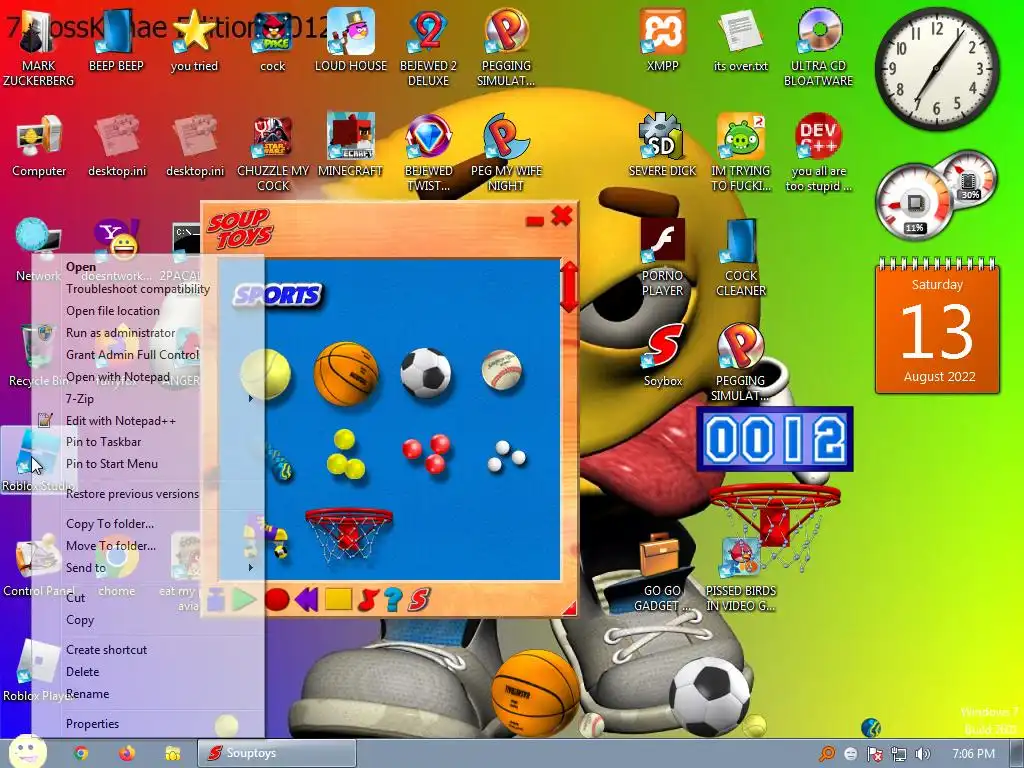Pick the orange basketball toy in Soup Toys
The height and width of the screenshot is (768, 1024).
click(346, 374)
